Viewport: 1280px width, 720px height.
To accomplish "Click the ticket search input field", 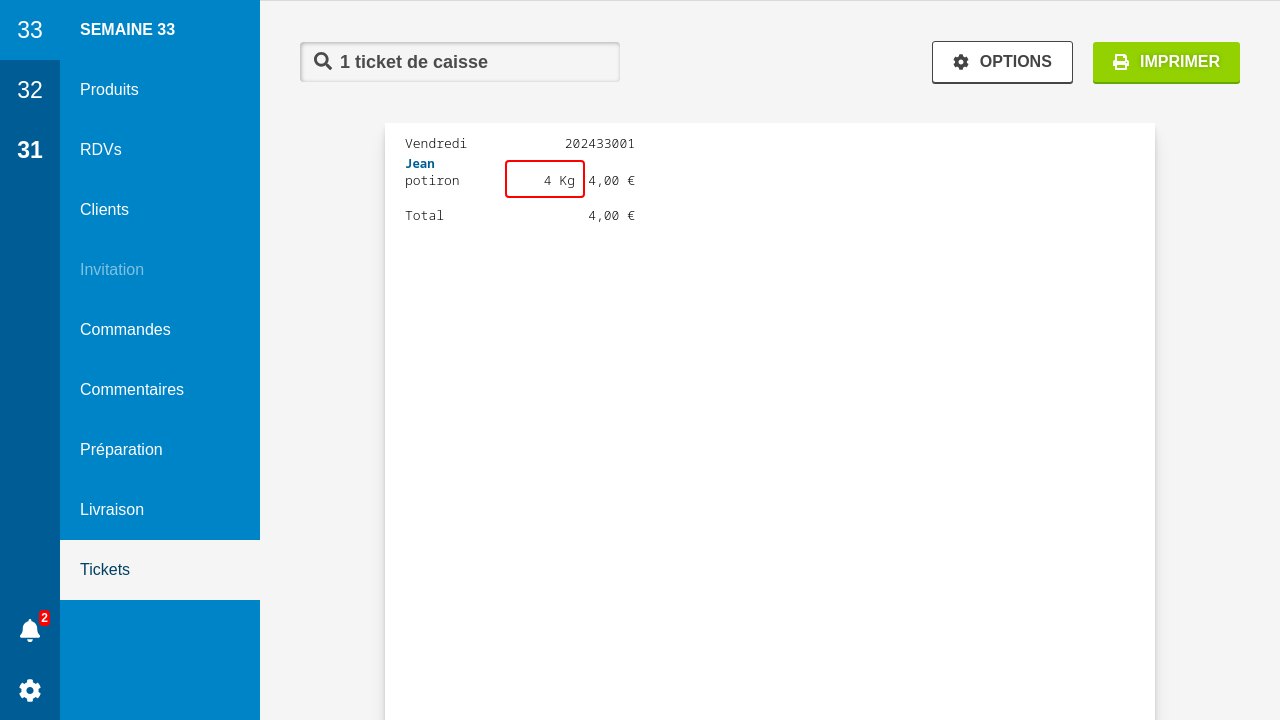I will tap(470, 62).
